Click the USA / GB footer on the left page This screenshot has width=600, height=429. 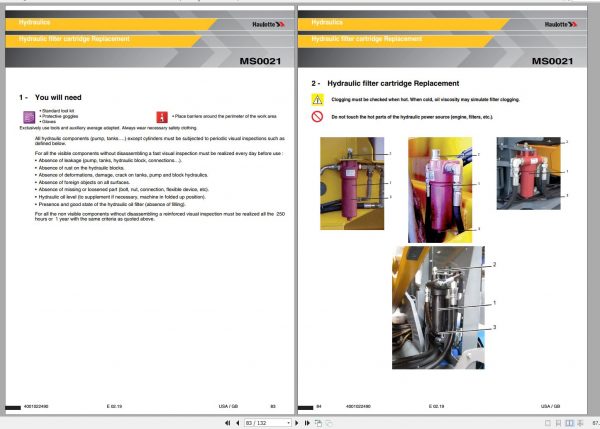point(228,406)
